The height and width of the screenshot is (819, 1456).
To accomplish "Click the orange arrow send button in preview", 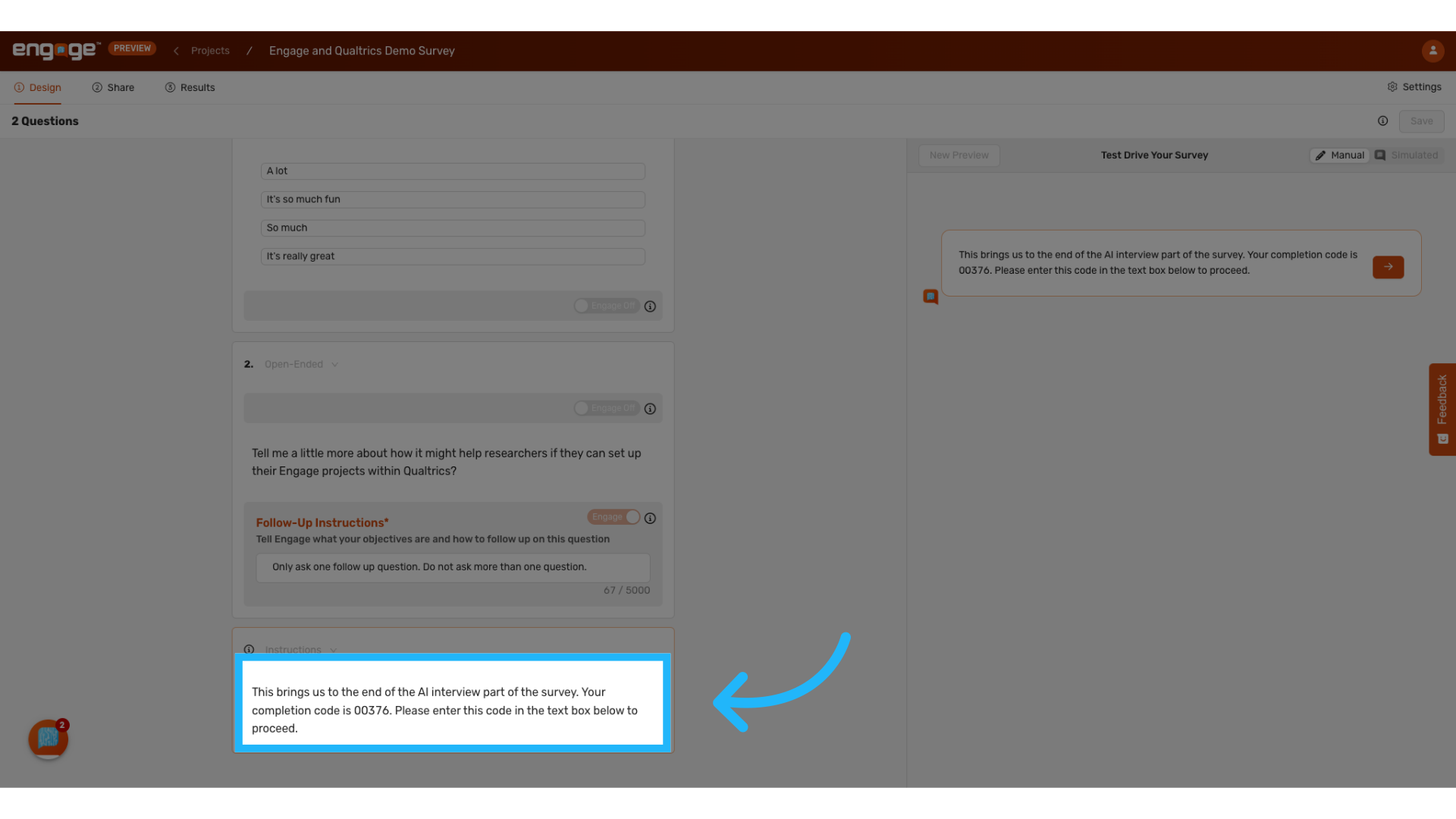I will [x=1388, y=267].
